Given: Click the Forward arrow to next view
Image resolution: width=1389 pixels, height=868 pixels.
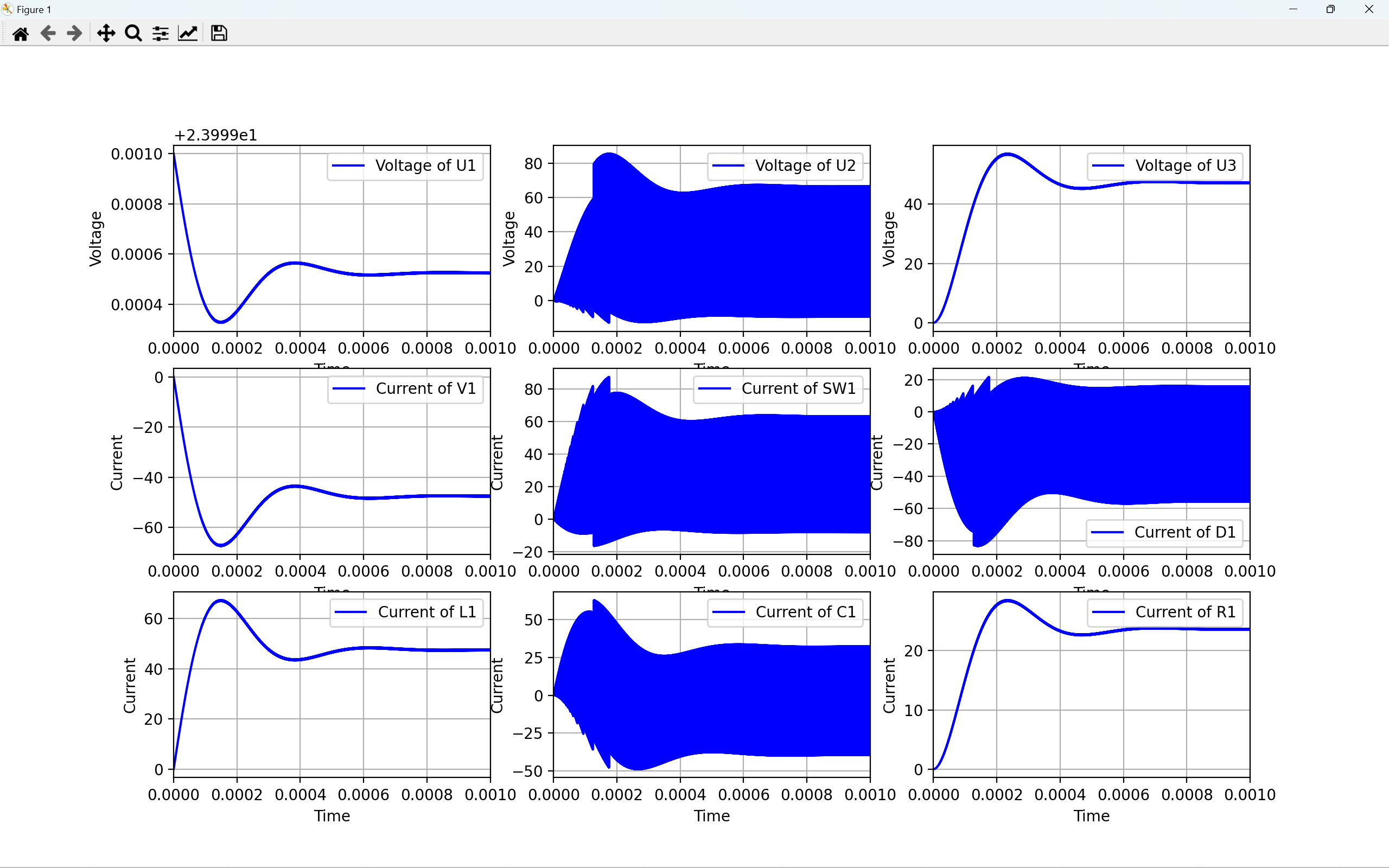Looking at the screenshot, I should (x=75, y=33).
